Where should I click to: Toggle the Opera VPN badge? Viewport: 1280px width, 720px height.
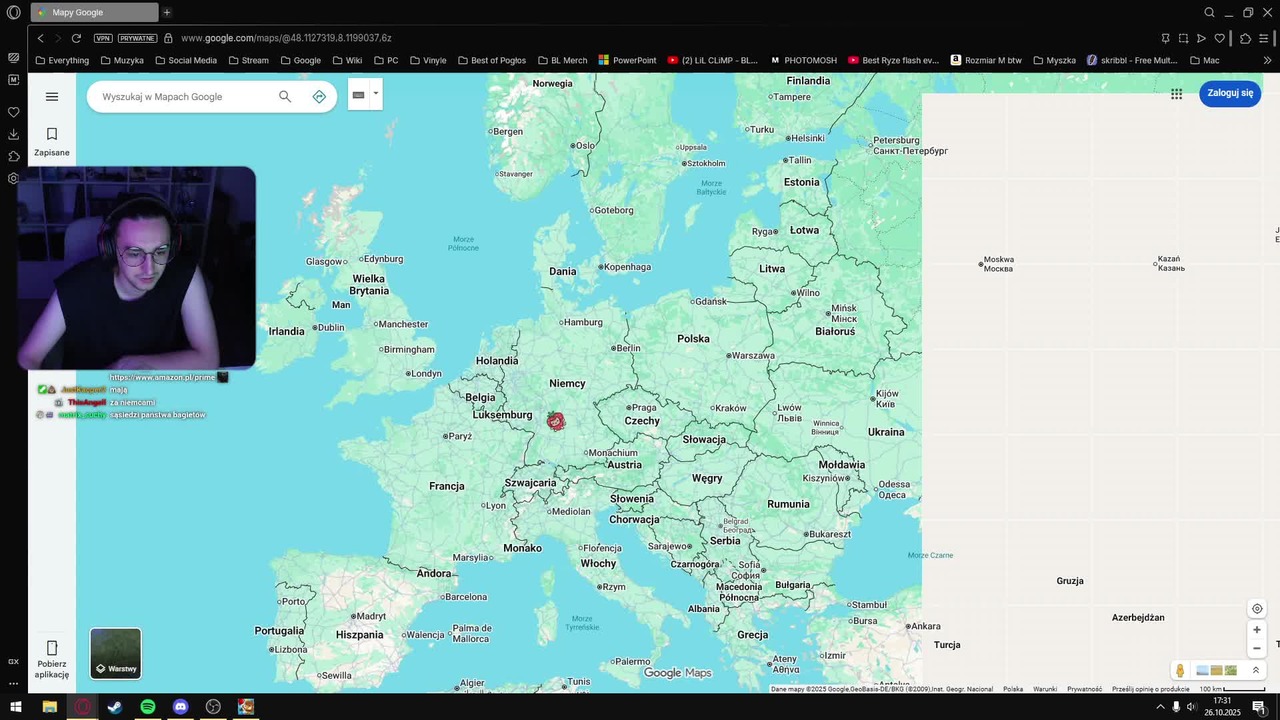[x=103, y=38]
